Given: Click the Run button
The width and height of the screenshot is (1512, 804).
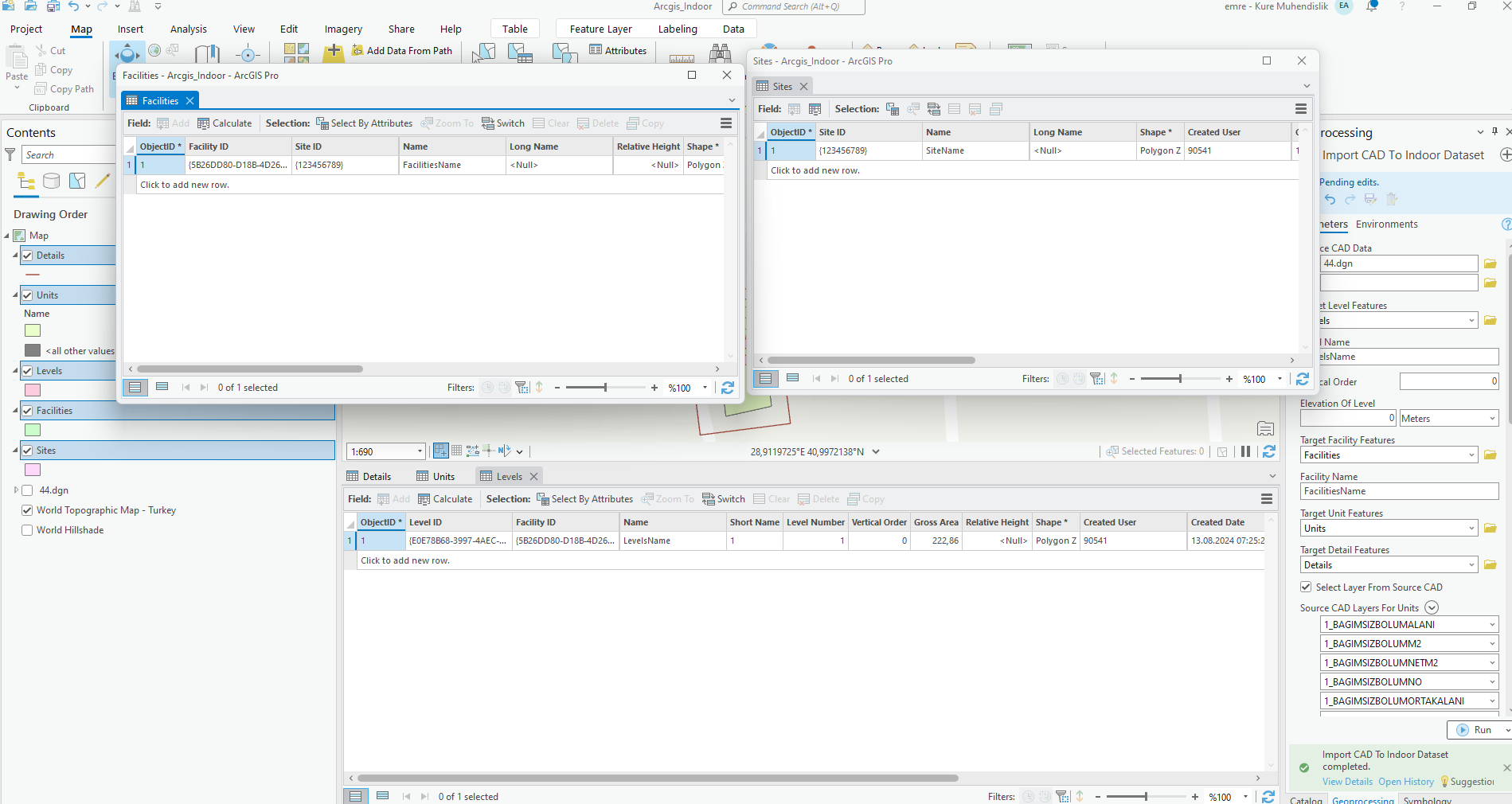Looking at the screenshot, I should click(1475, 730).
